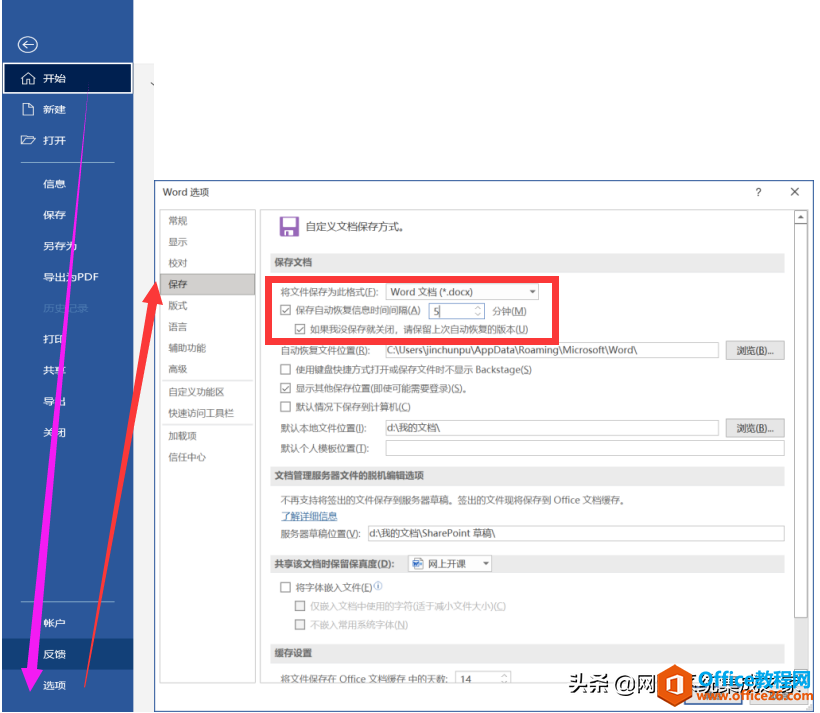Open 帐户 in backstage menu
Screen dimensions: 820x713
[x=54, y=623]
